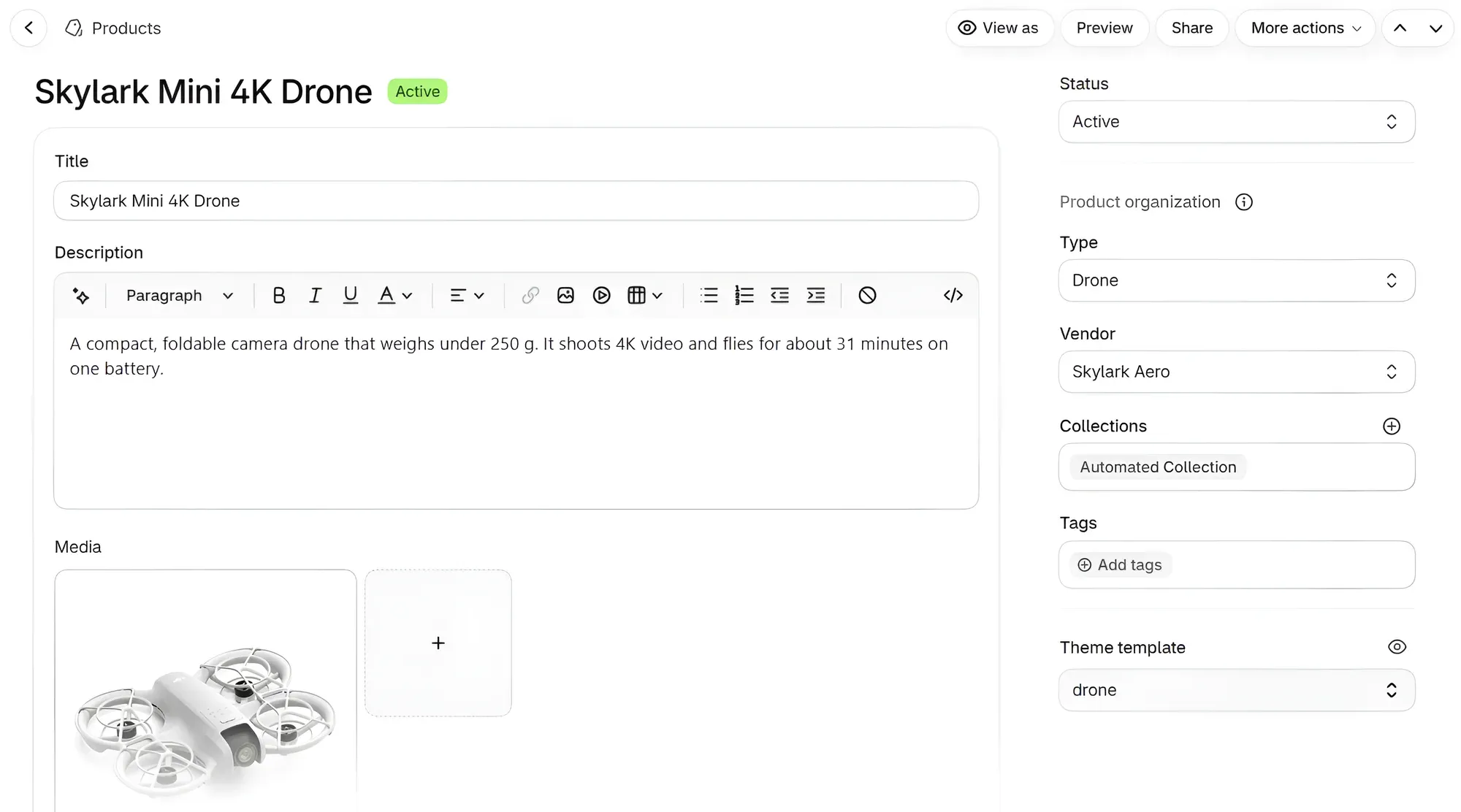
Task: Clear formatting with the circle-slash icon
Action: tap(867, 296)
